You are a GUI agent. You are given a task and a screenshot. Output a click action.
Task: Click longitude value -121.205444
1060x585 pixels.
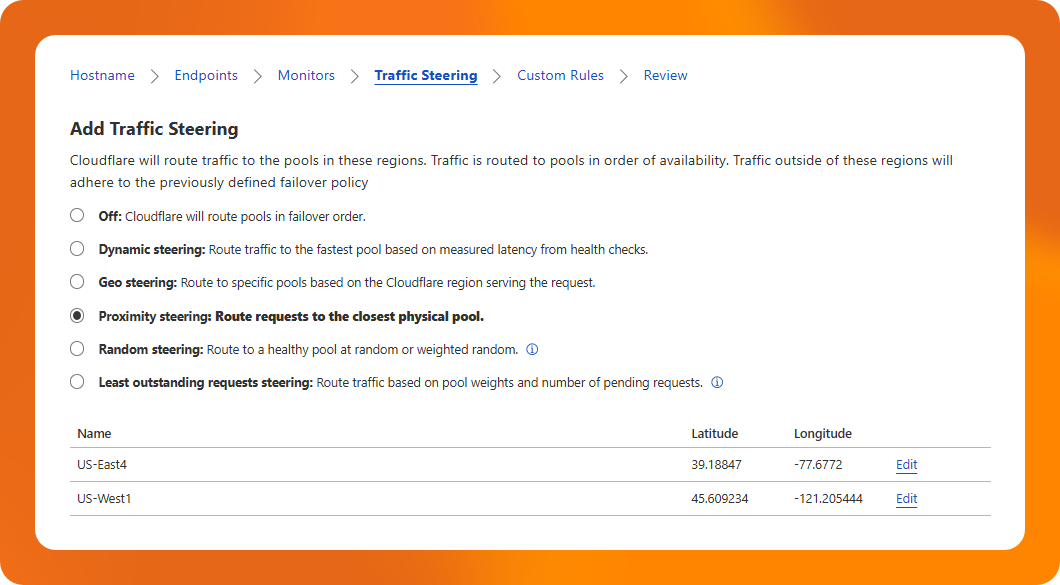pyautogui.click(x=828, y=499)
